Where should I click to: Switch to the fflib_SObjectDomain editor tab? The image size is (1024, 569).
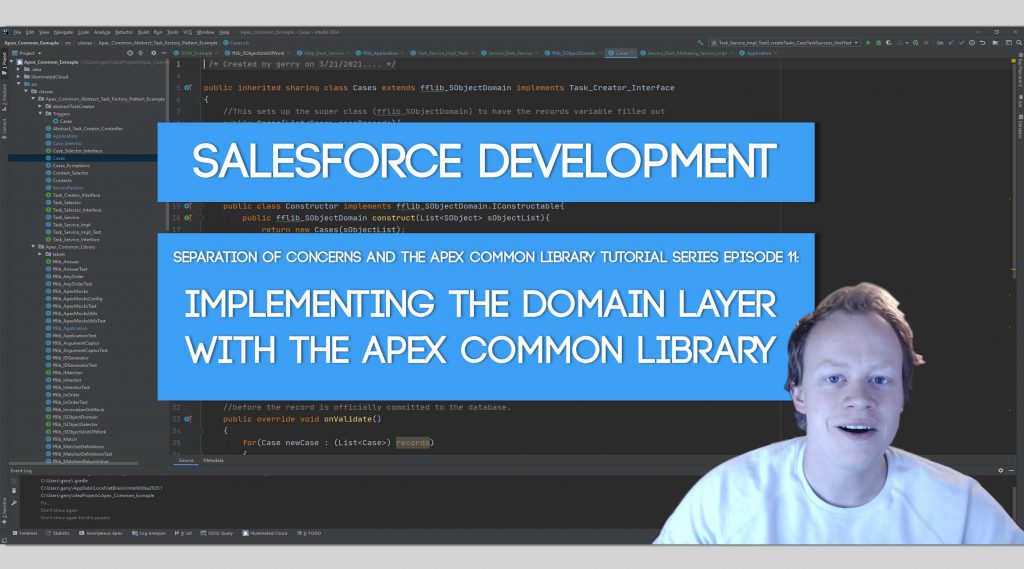point(573,53)
